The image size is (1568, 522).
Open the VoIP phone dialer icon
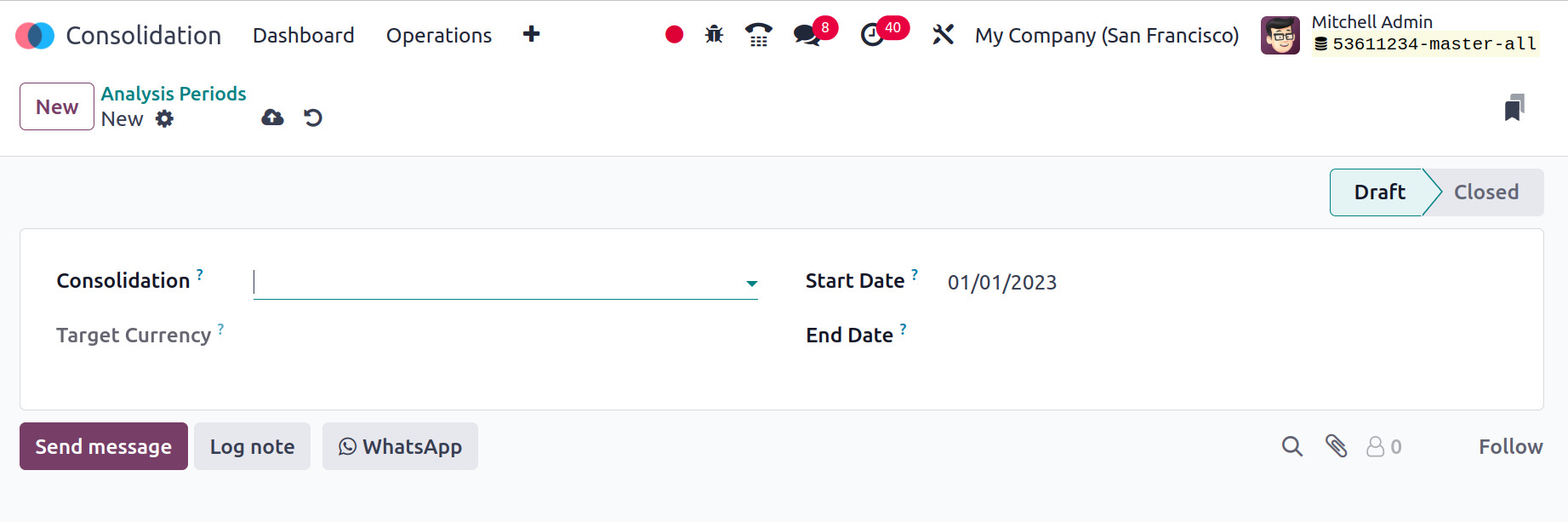(758, 35)
